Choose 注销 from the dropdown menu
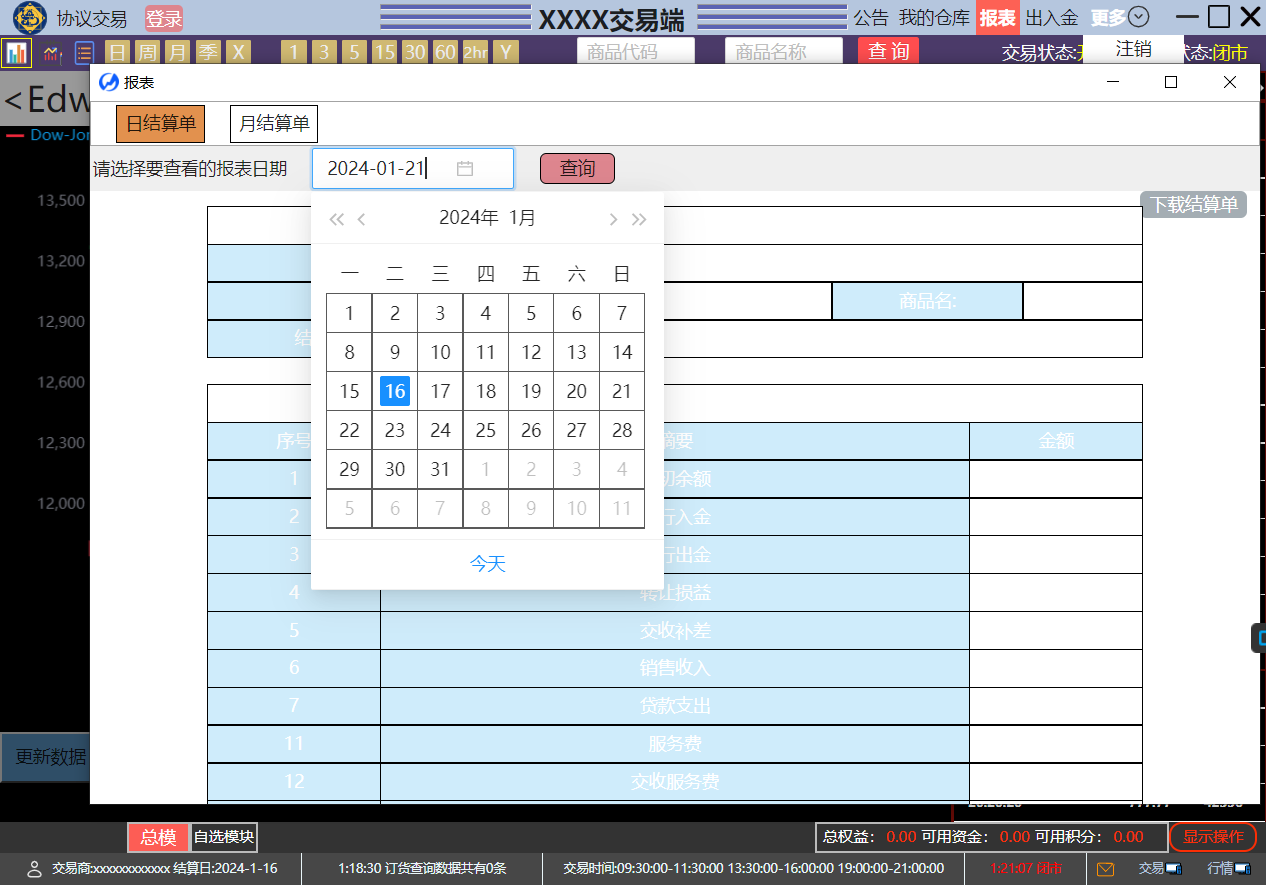 [x=1133, y=49]
